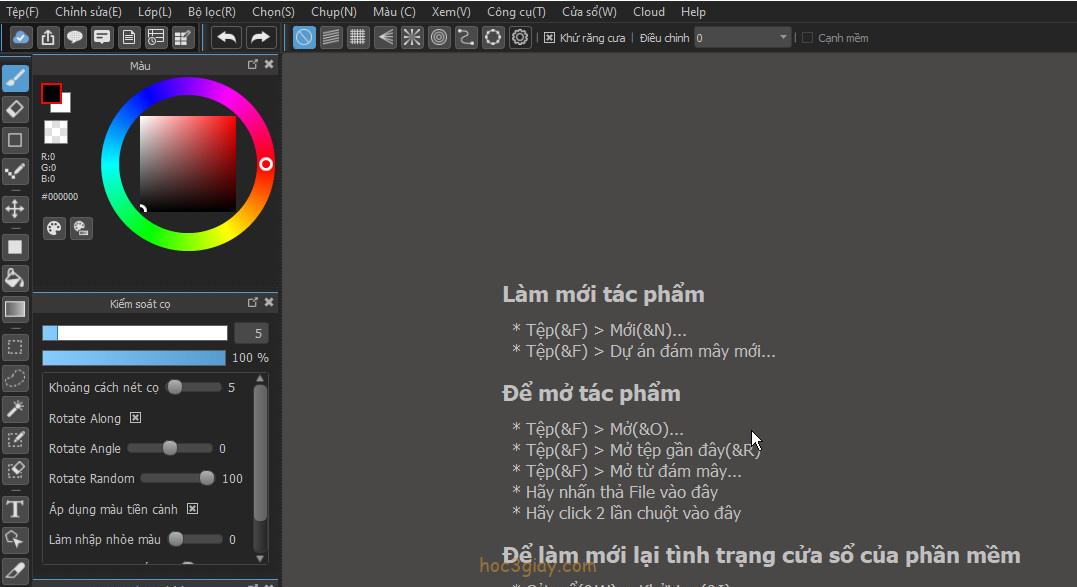Toggle the Khử răng cưa checkbox
This screenshot has width=1077, height=587.
coord(549,38)
